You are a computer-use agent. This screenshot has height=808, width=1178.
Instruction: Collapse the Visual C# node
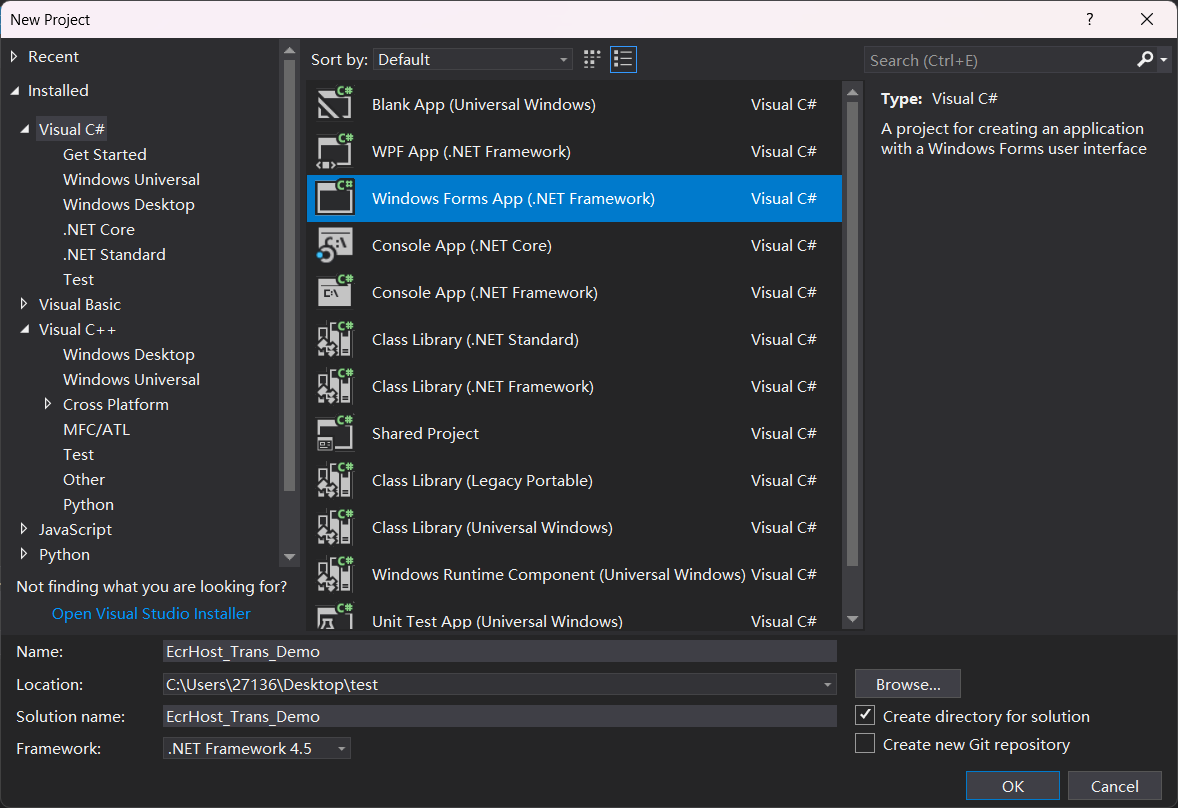coord(25,129)
